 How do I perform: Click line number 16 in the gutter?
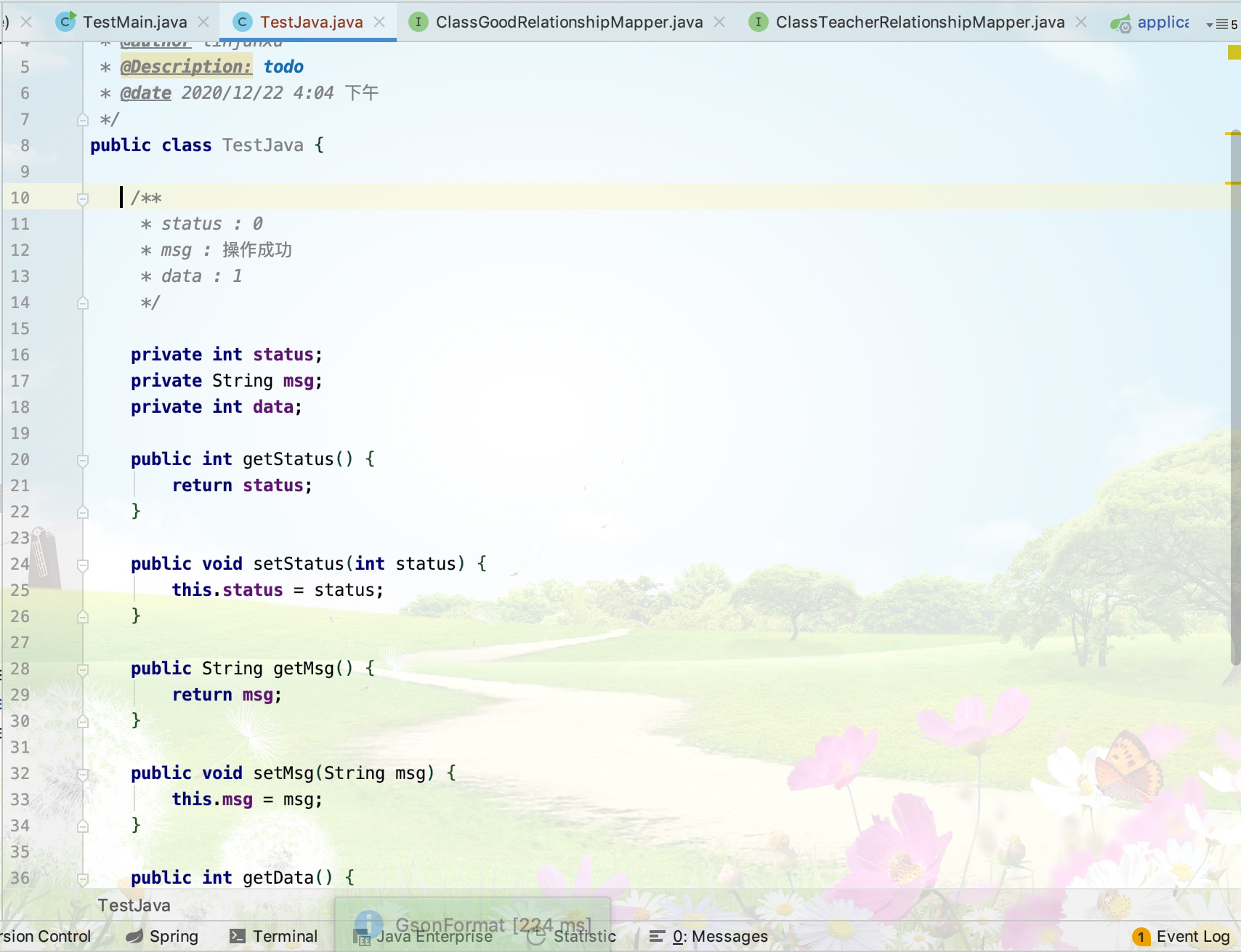(20, 355)
